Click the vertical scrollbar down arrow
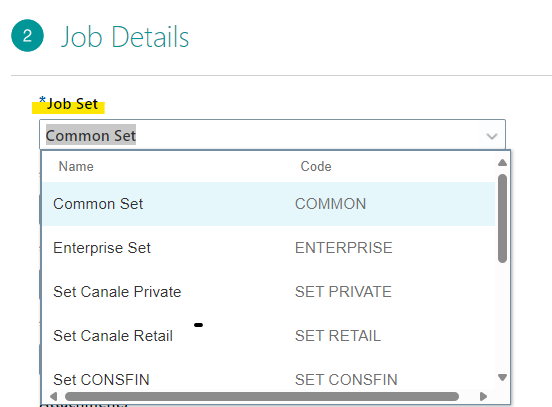Viewport: 552px width, 407px height. tap(502, 377)
